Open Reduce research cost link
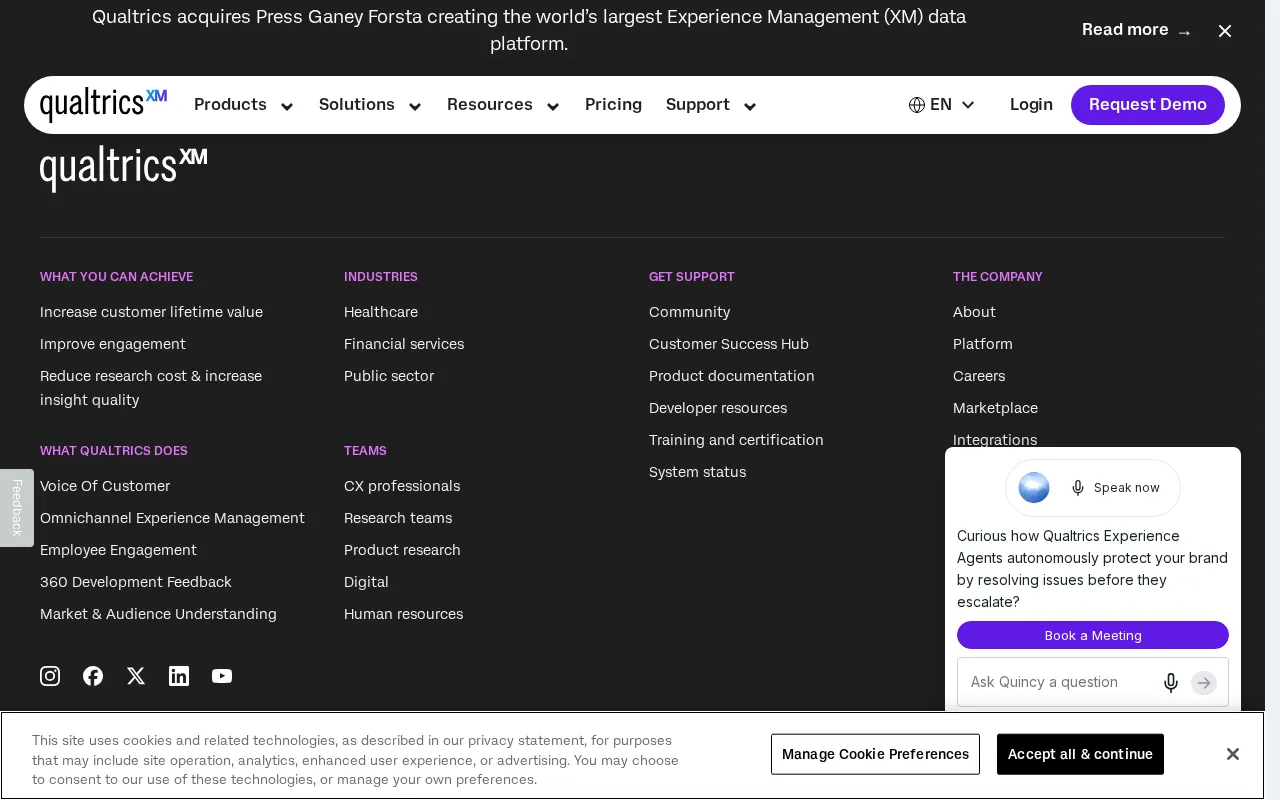 tap(151, 388)
